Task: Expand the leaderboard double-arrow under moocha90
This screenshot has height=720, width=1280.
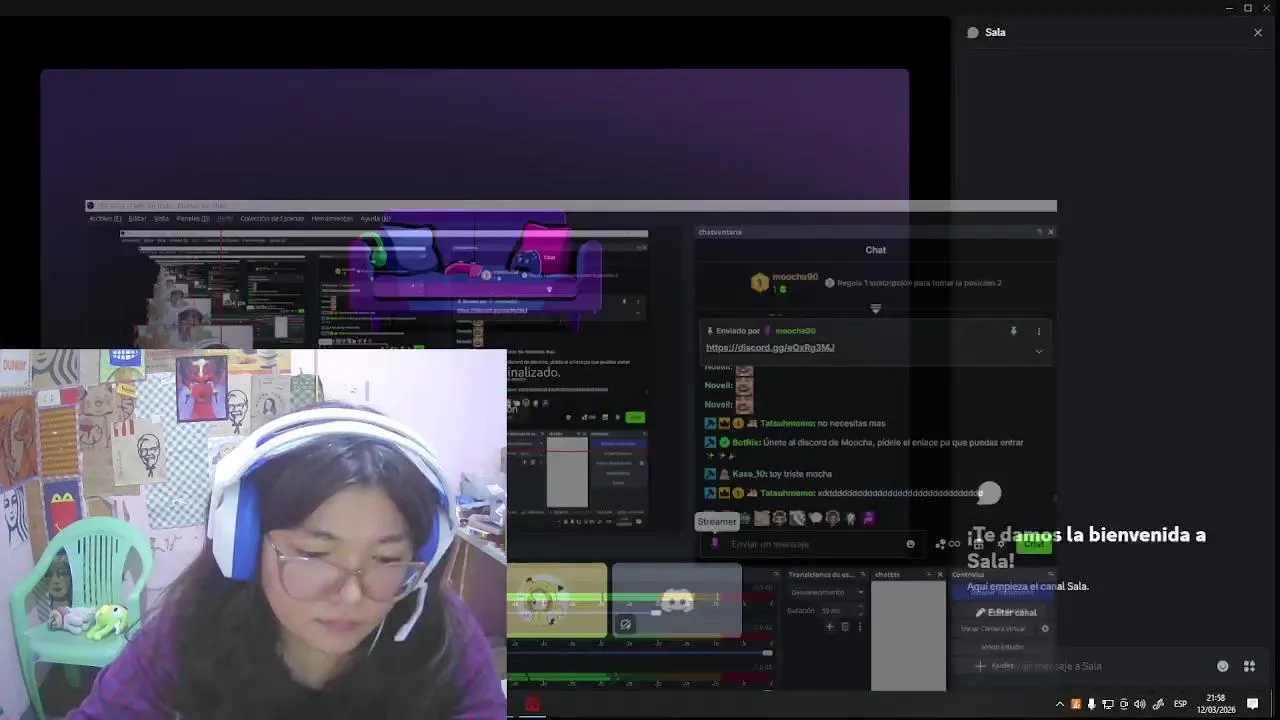Action: tap(876, 309)
